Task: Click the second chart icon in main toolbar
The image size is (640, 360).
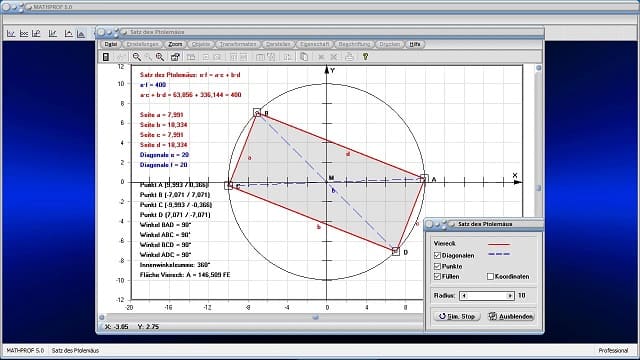Action: (24, 33)
